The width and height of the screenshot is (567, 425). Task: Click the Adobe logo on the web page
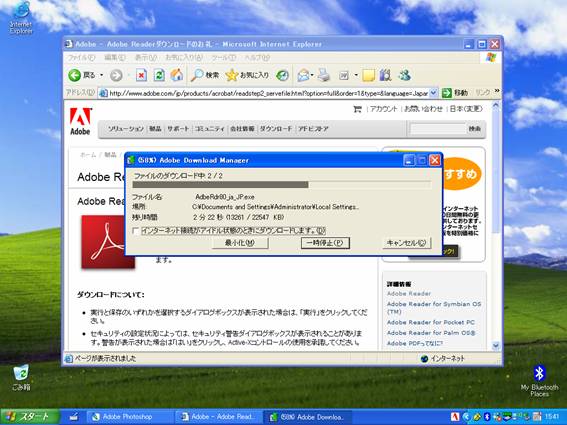pyautogui.click(x=80, y=121)
